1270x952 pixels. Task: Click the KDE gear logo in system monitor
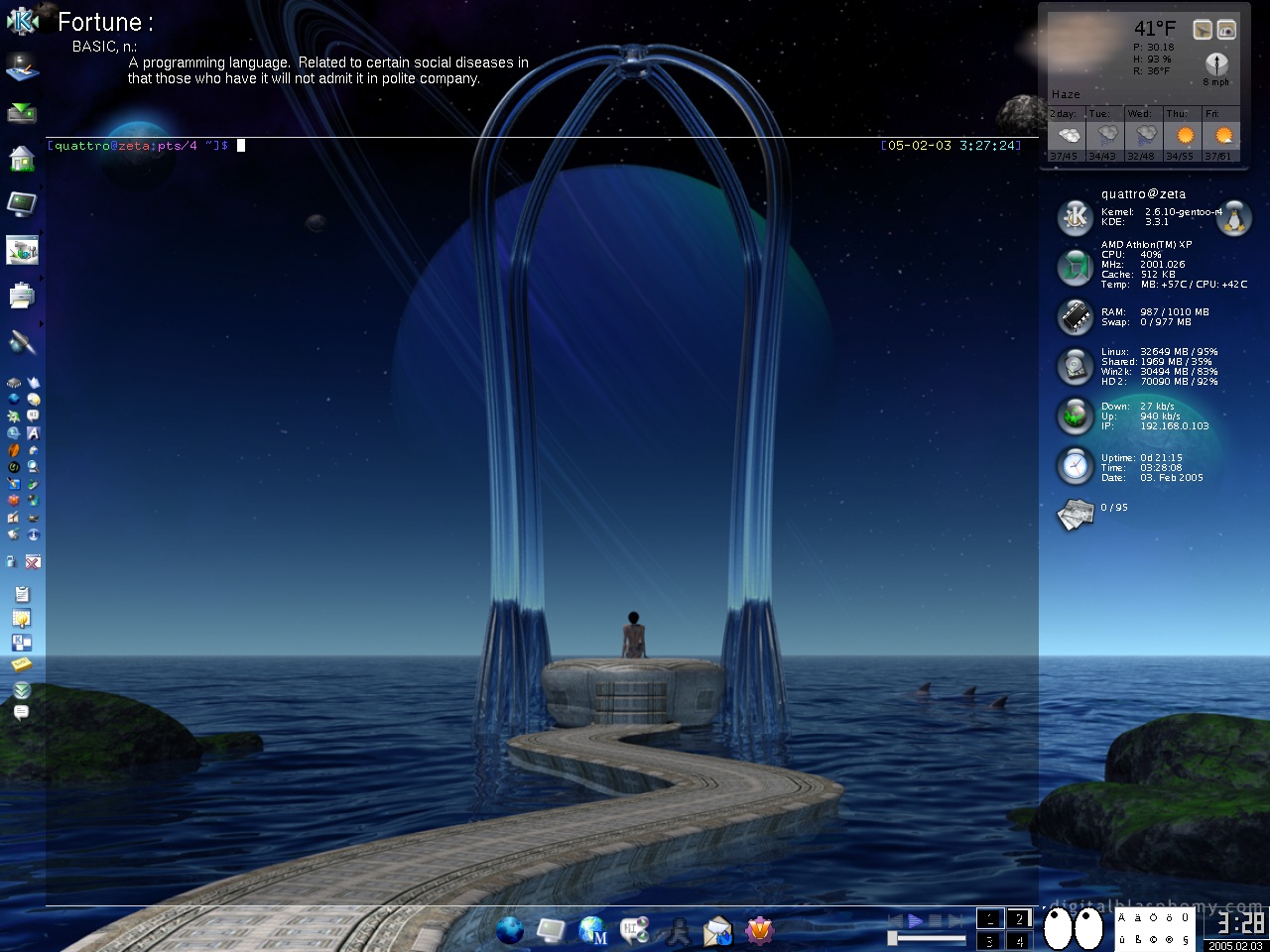(x=1075, y=217)
